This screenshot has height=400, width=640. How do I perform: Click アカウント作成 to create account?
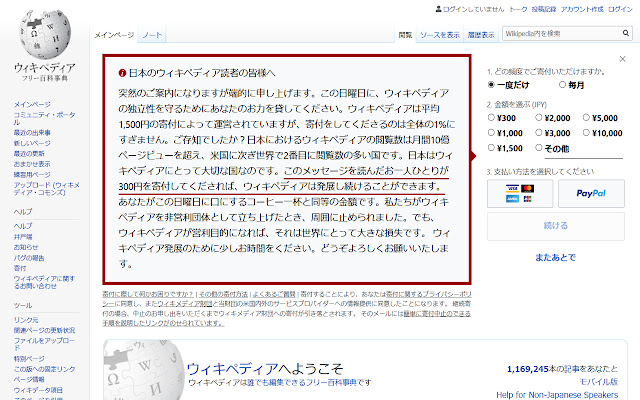click(582, 9)
